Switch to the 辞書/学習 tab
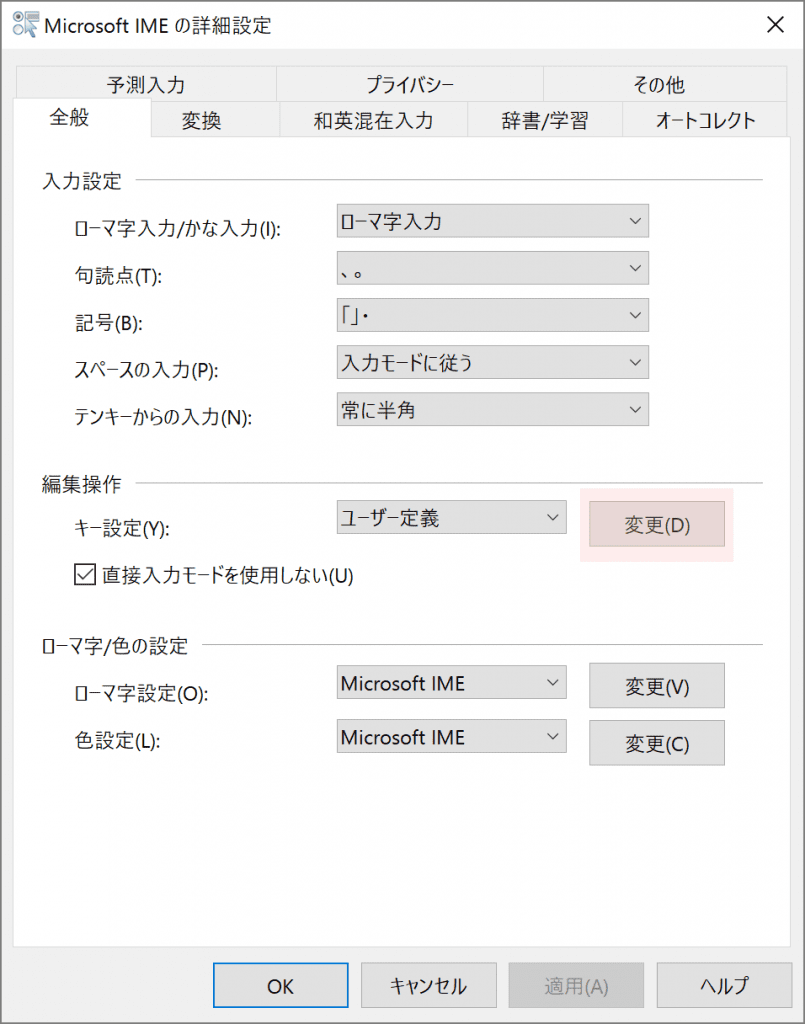The width and height of the screenshot is (805, 1024). coord(545,121)
